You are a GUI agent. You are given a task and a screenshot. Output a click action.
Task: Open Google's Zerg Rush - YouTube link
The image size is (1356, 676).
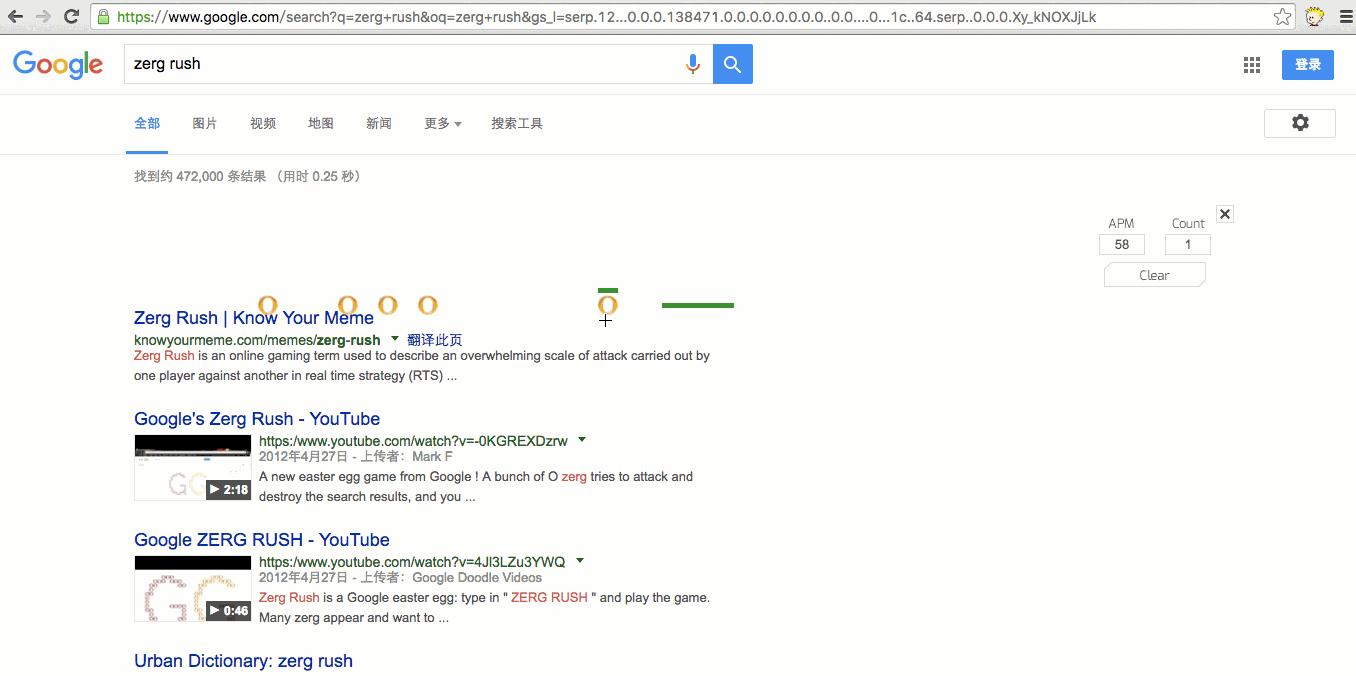pyautogui.click(x=257, y=419)
